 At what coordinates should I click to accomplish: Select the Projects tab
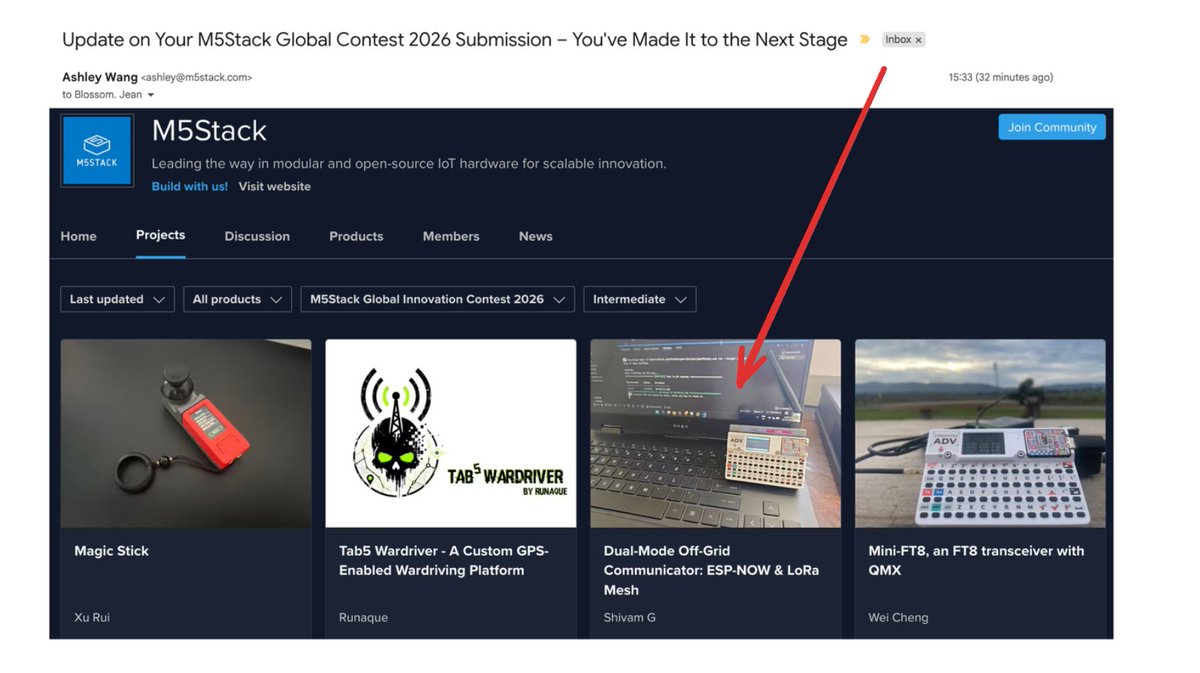coord(161,235)
